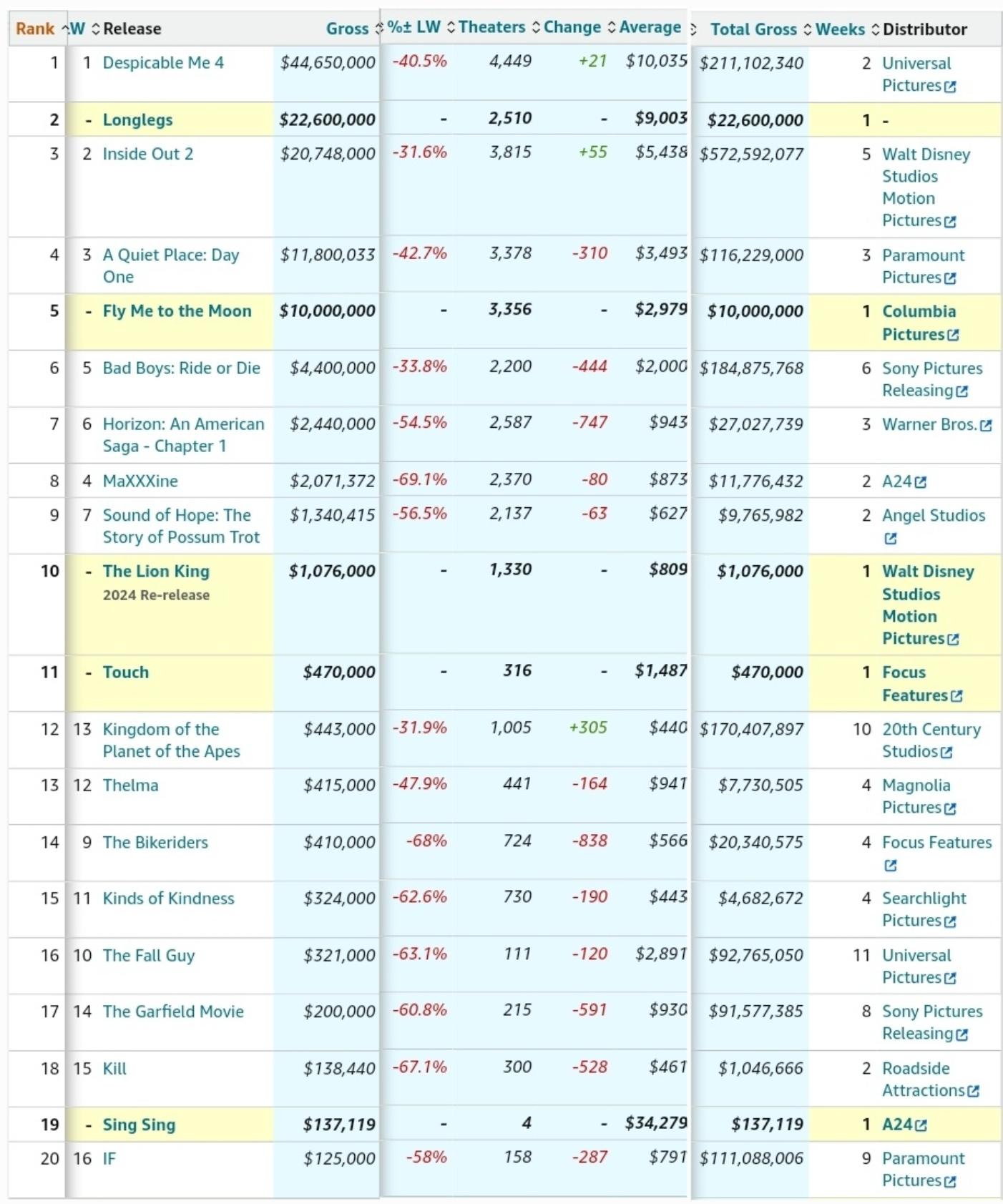Open the Inside Out 2 release page
Screen dimensions: 1003x1204
coord(148,154)
